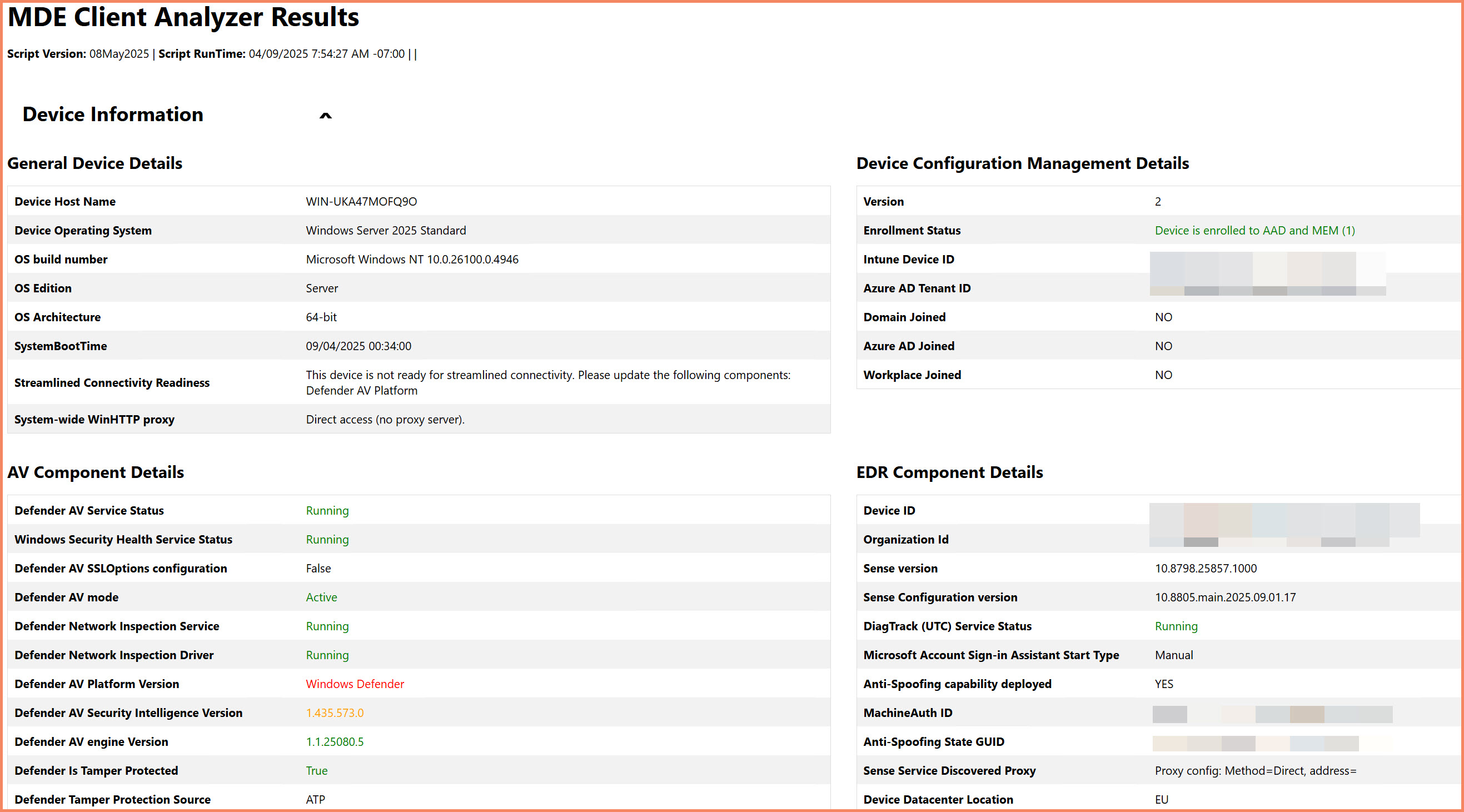Image resolution: width=1464 pixels, height=812 pixels.
Task: Click Script RunTime timestamp in header
Action: tap(327, 54)
